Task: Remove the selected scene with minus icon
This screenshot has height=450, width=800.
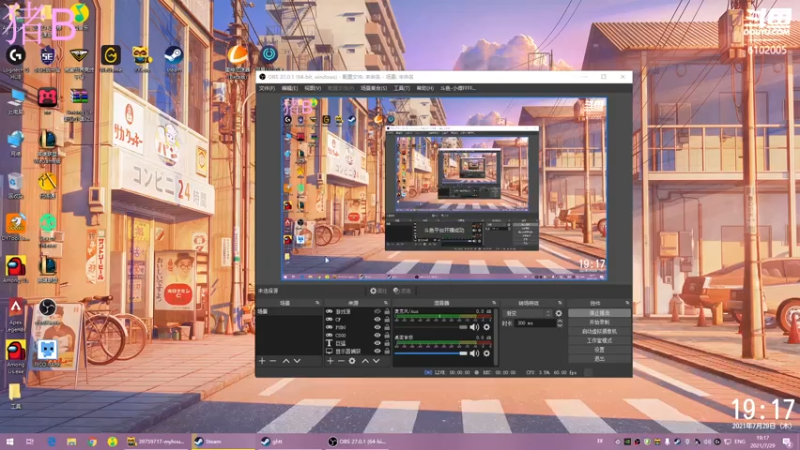Action: coord(273,361)
